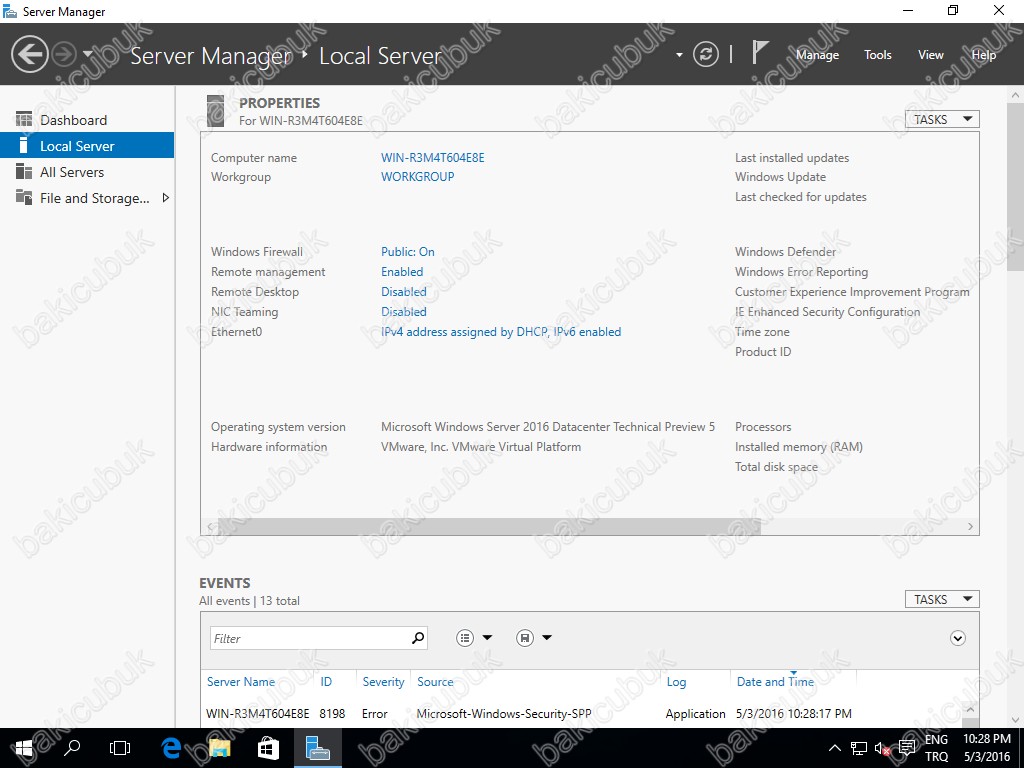Open the Tools menu
The height and width of the screenshot is (768, 1024).
pyautogui.click(x=878, y=55)
